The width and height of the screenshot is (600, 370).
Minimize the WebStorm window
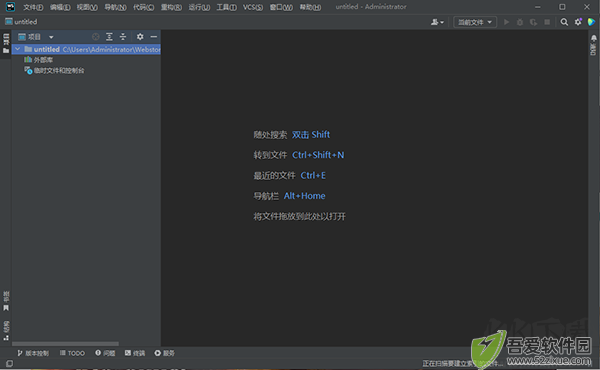click(538, 7)
